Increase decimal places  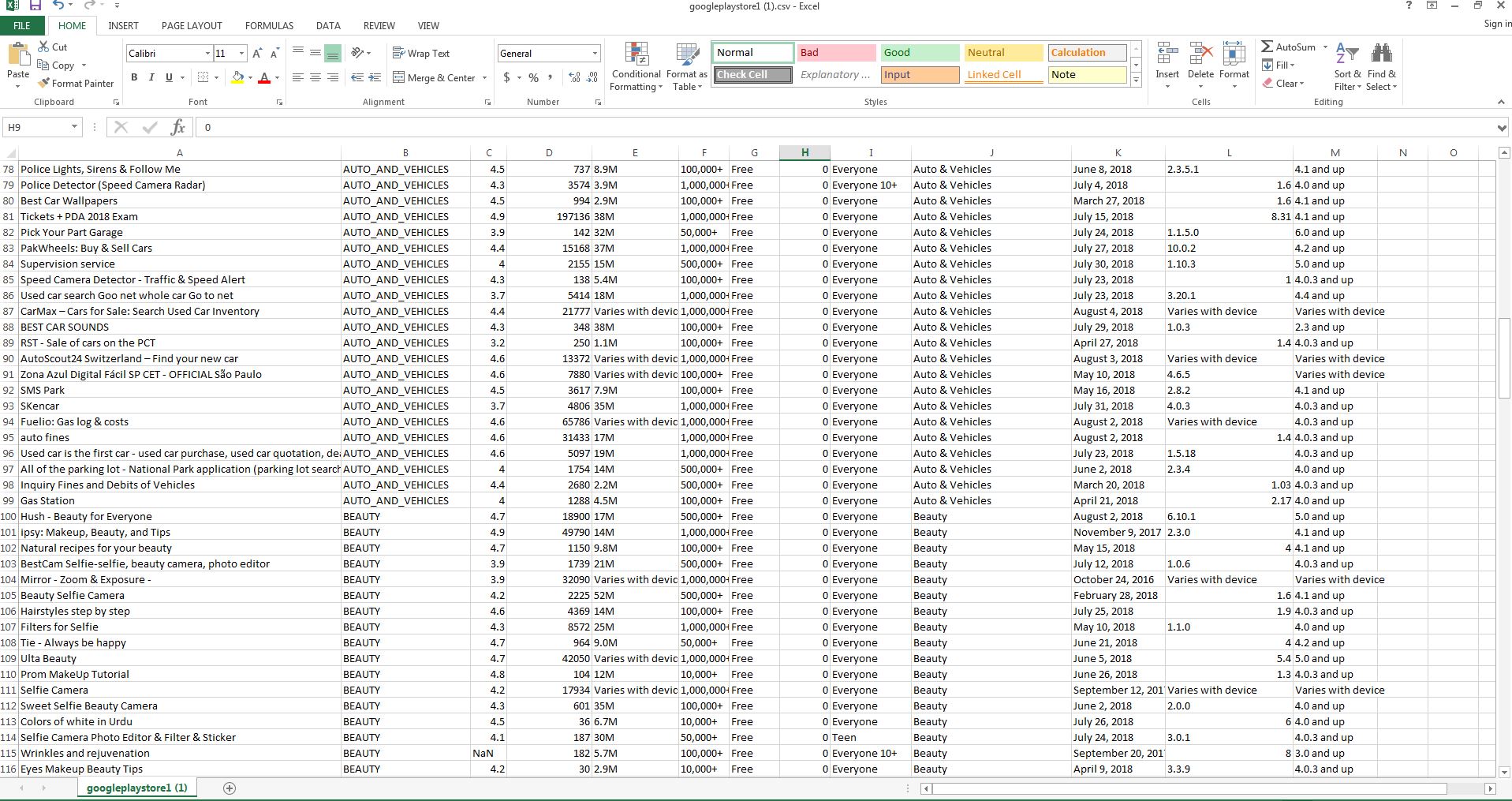(574, 77)
